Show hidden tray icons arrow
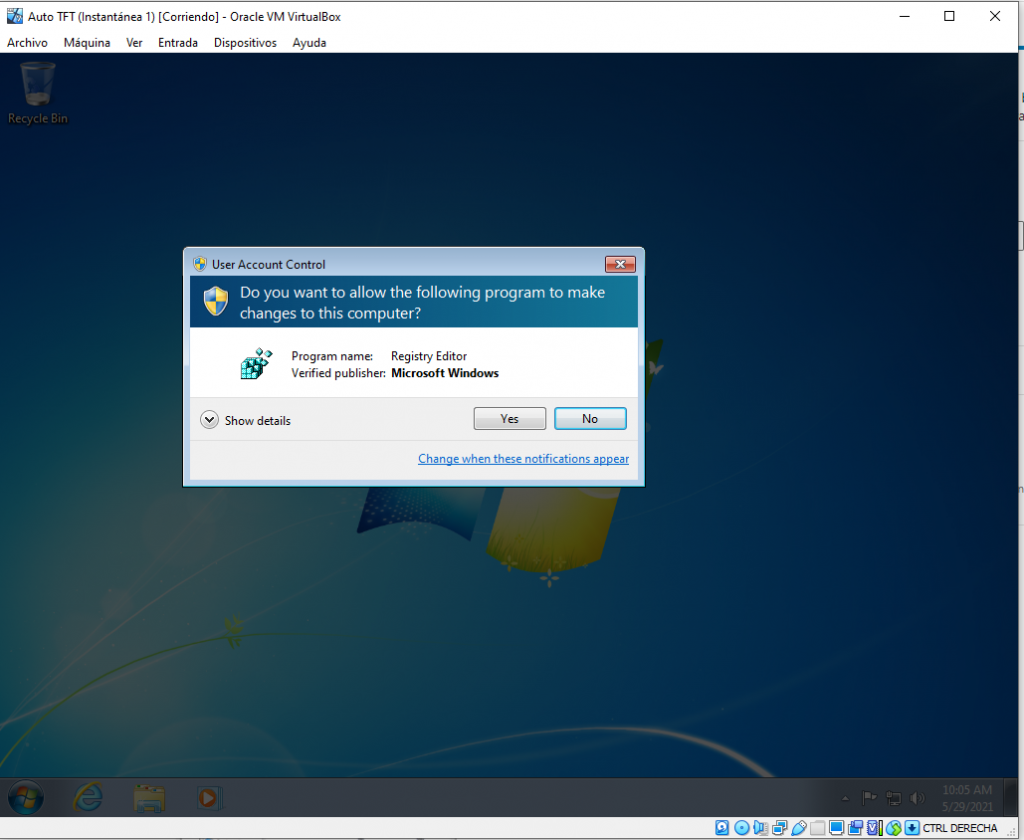This screenshot has height=840, width=1024. (x=845, y=799)
